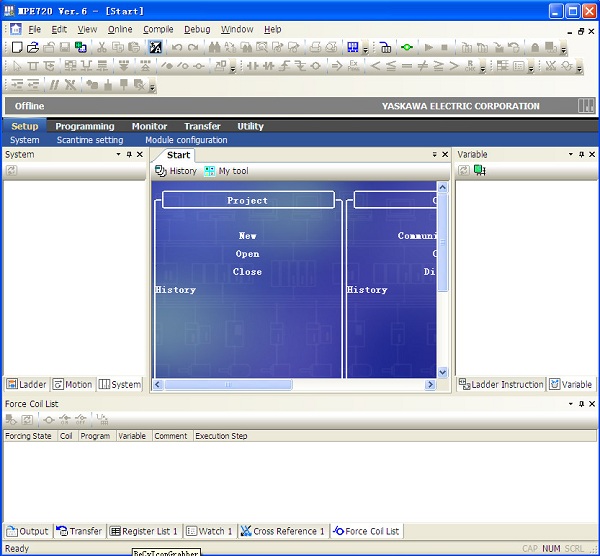Click the History icon in the Start pane

tap(161, 171)
